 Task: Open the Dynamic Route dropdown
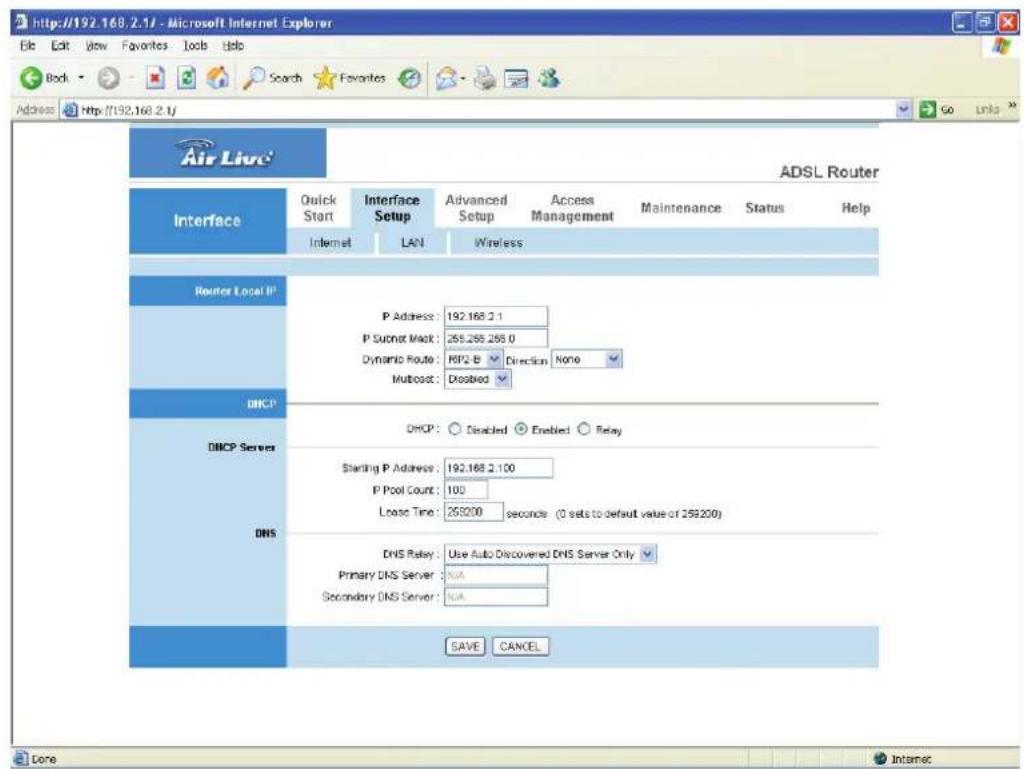point(473,359)
